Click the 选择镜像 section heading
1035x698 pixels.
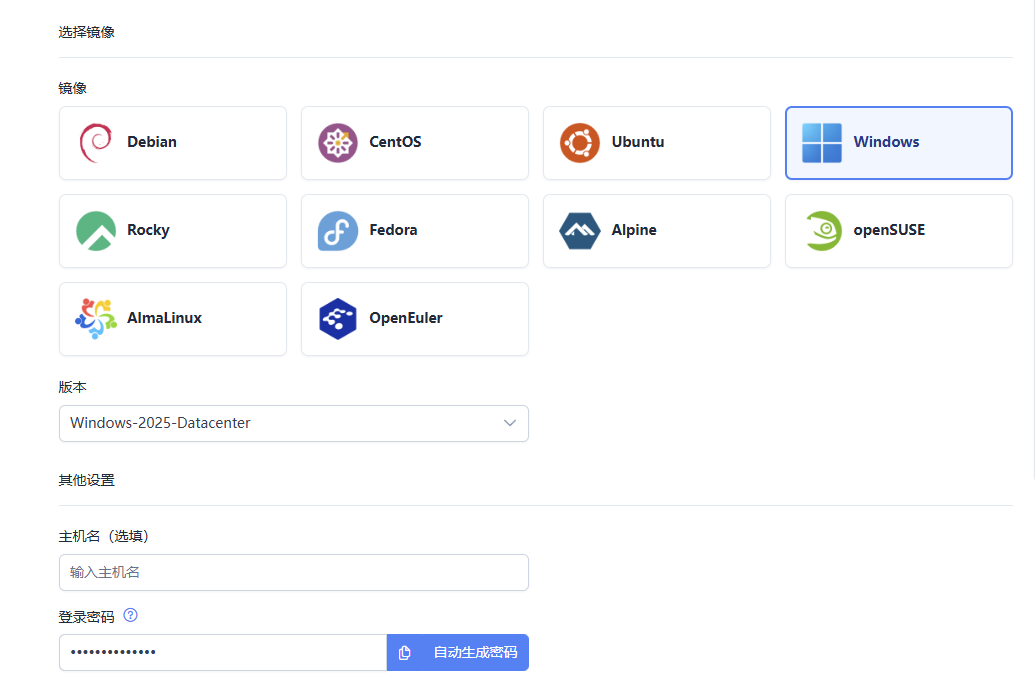pyautogui.click(x=86, y=32)
